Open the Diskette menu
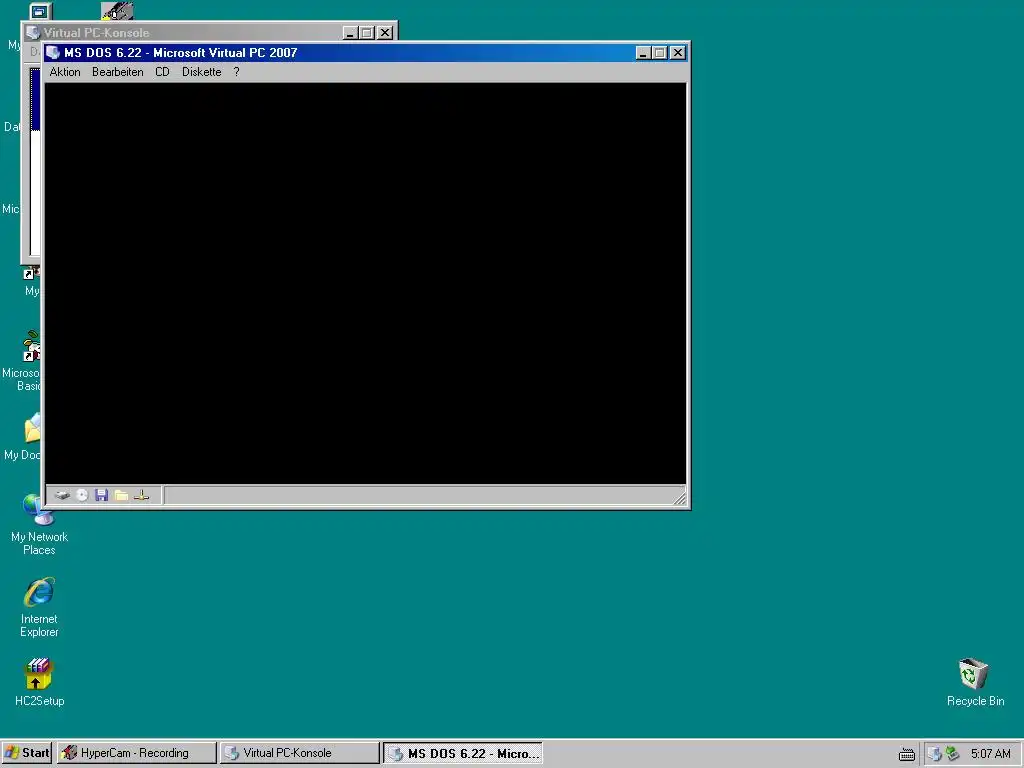Image resolution: width=1024 pixels, height=768 pixels. pyautogui.click(x=201, y=72)
